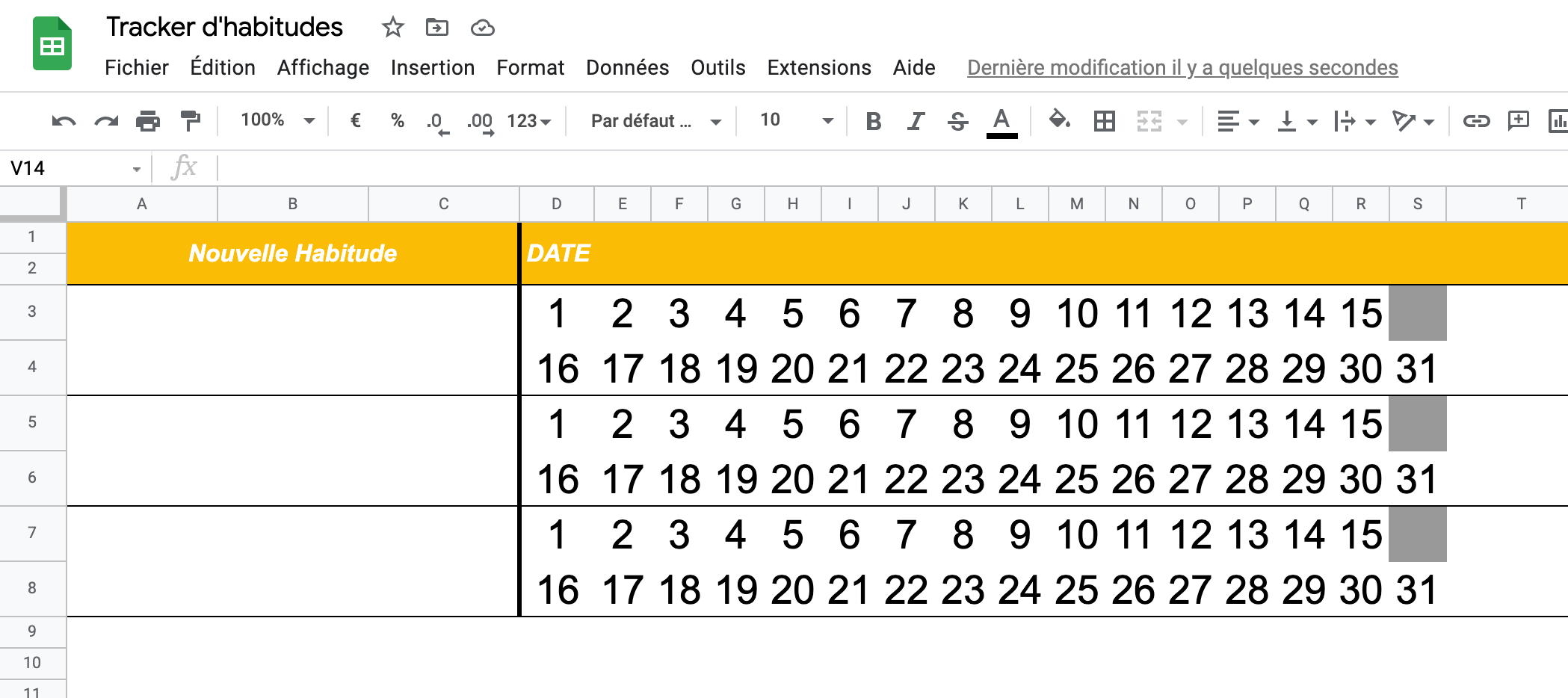The height and width of the screenshot is (698, 1568).
Task: Increase decimal places icon
Action: coord(480,122)
